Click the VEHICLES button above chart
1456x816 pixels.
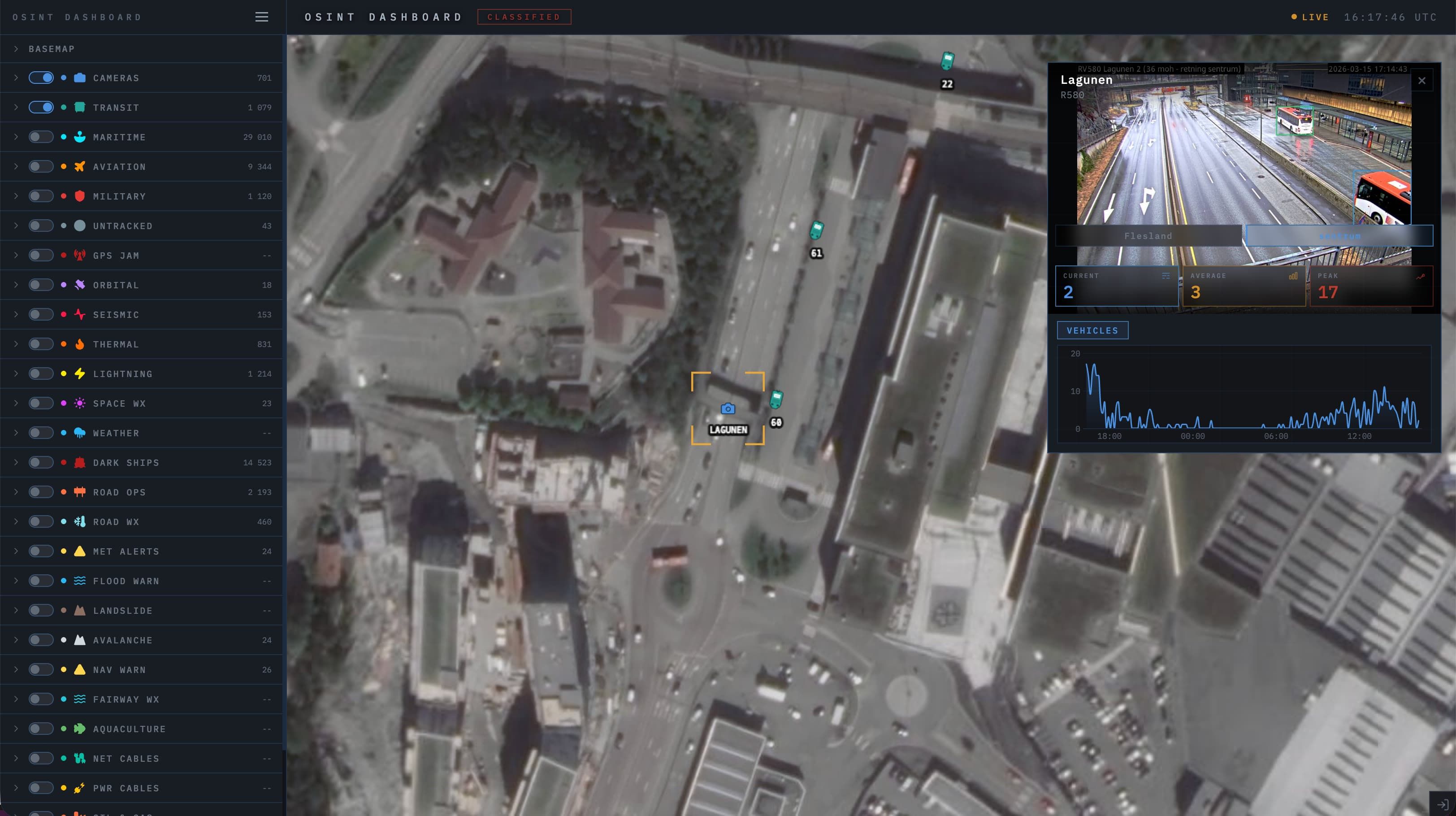pos(1092,330)
